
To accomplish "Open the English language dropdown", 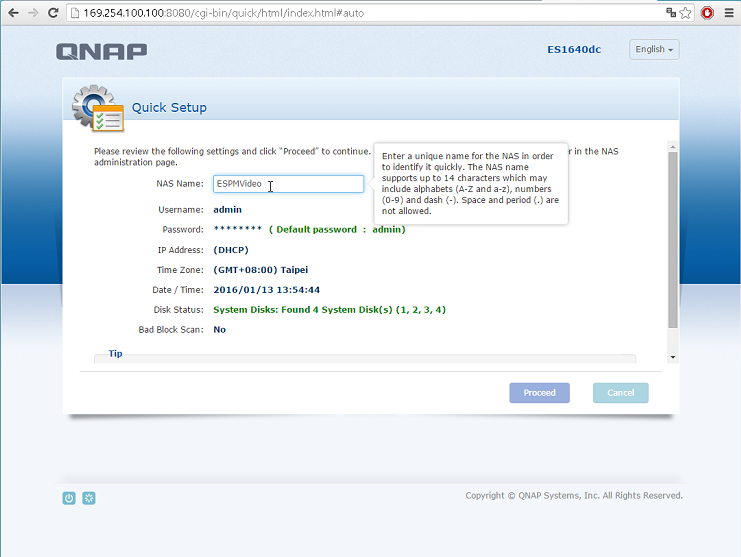I will click(654, 49).
